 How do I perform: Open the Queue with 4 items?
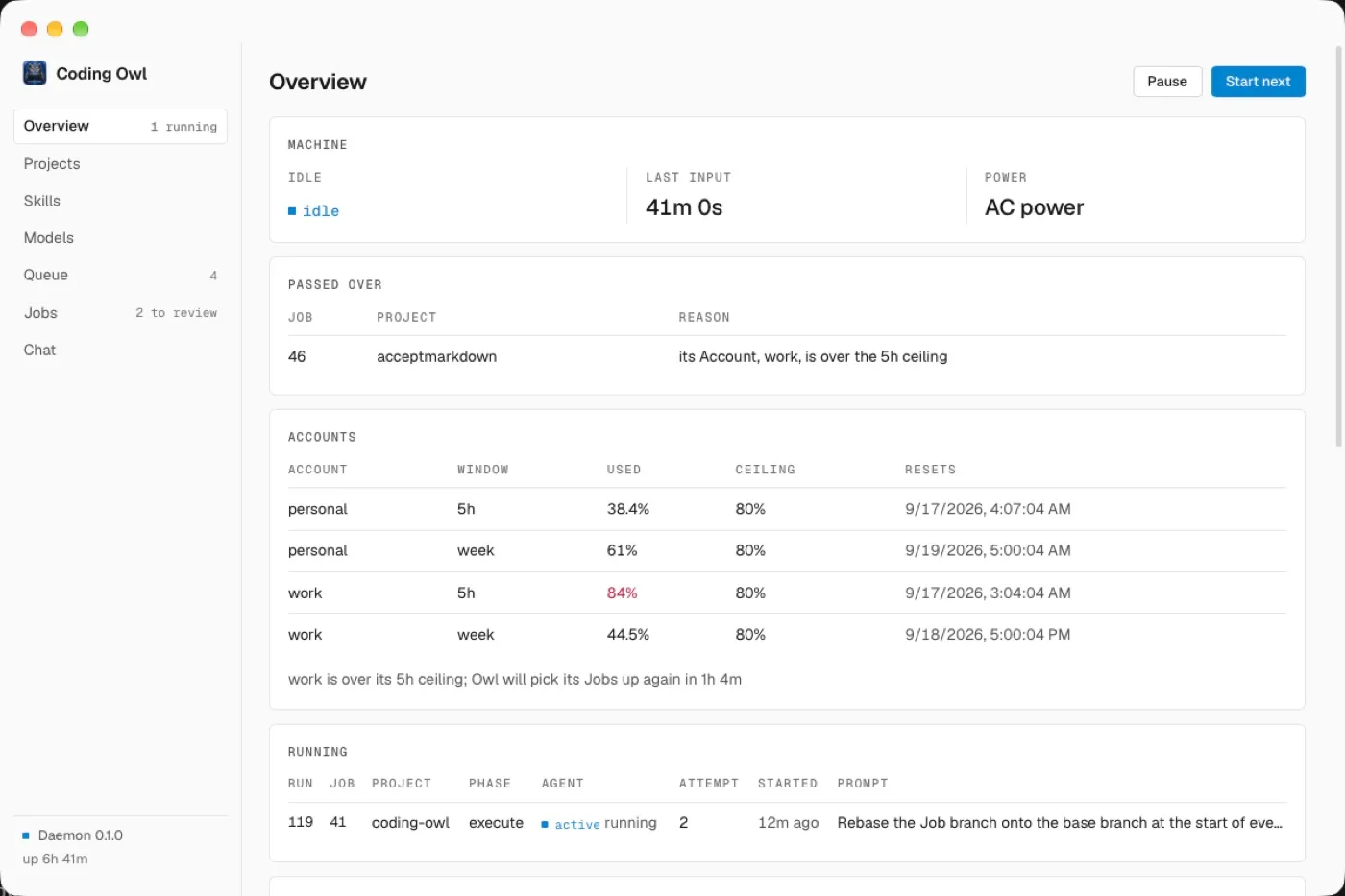coord(120,275)
